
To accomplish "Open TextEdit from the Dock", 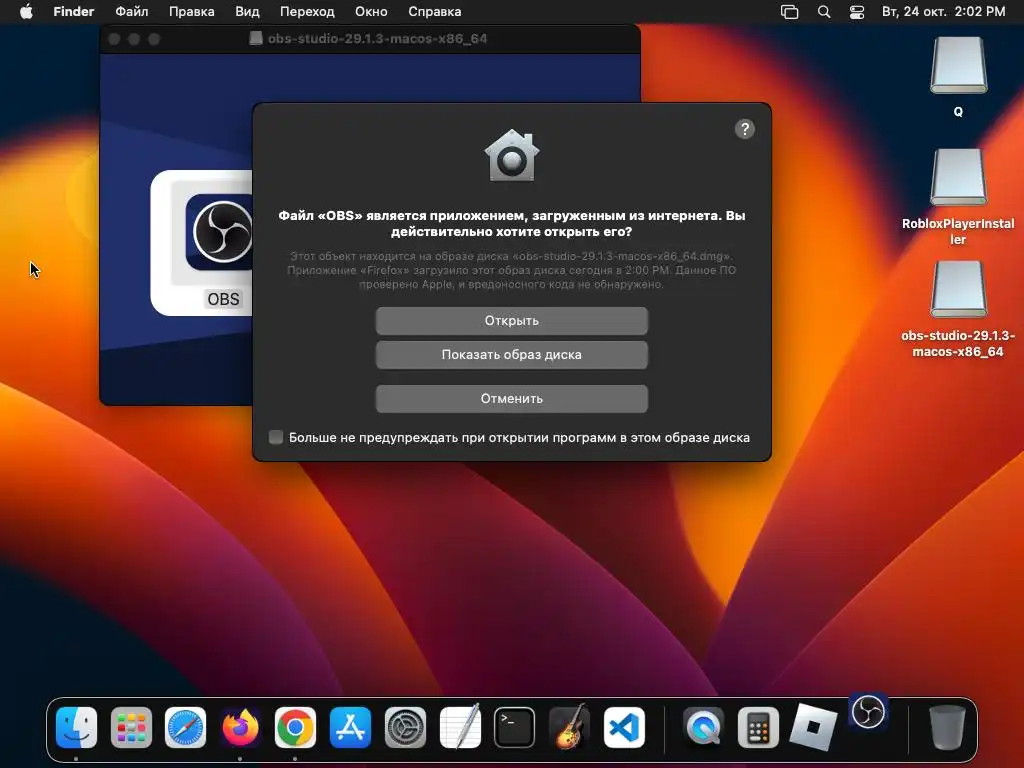I will pyautogui.click(x=460, y=728).
